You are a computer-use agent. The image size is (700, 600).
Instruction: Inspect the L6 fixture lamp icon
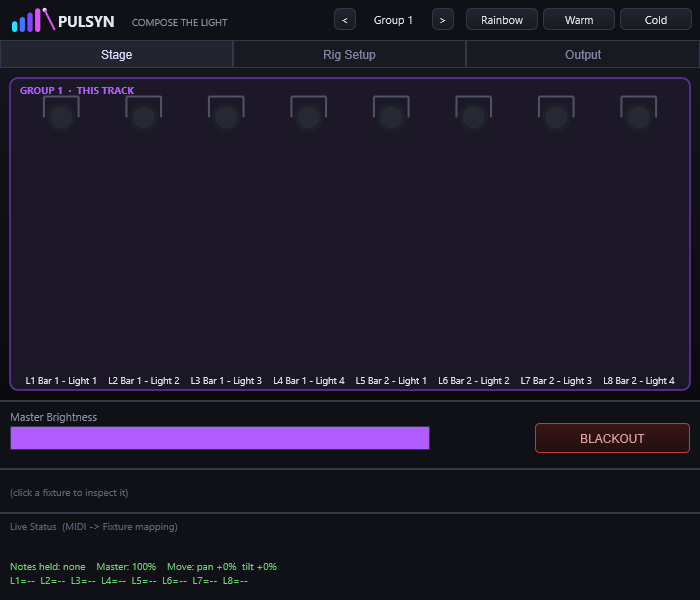(474, 113)
